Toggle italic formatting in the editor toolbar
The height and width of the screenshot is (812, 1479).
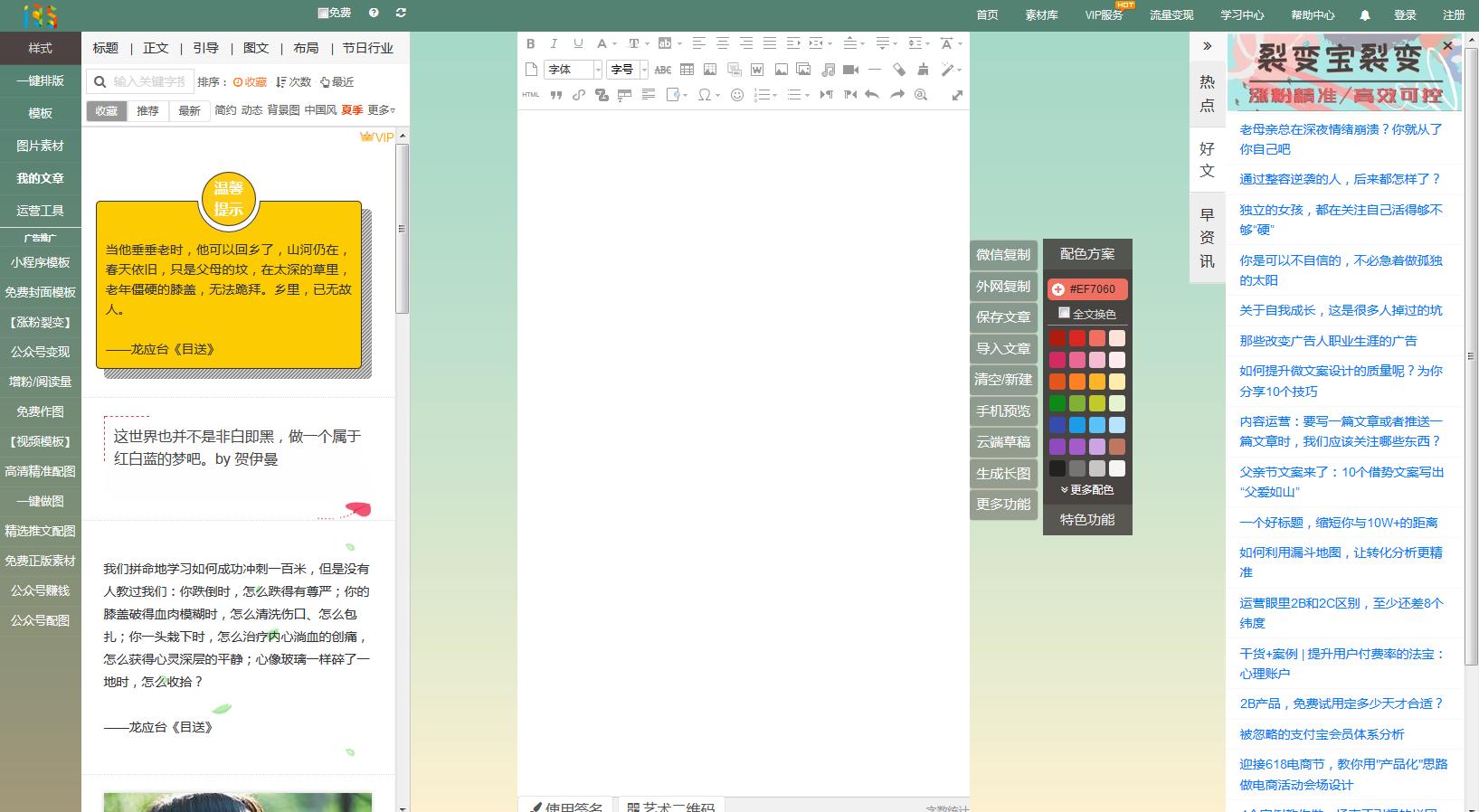coord(555,43)
